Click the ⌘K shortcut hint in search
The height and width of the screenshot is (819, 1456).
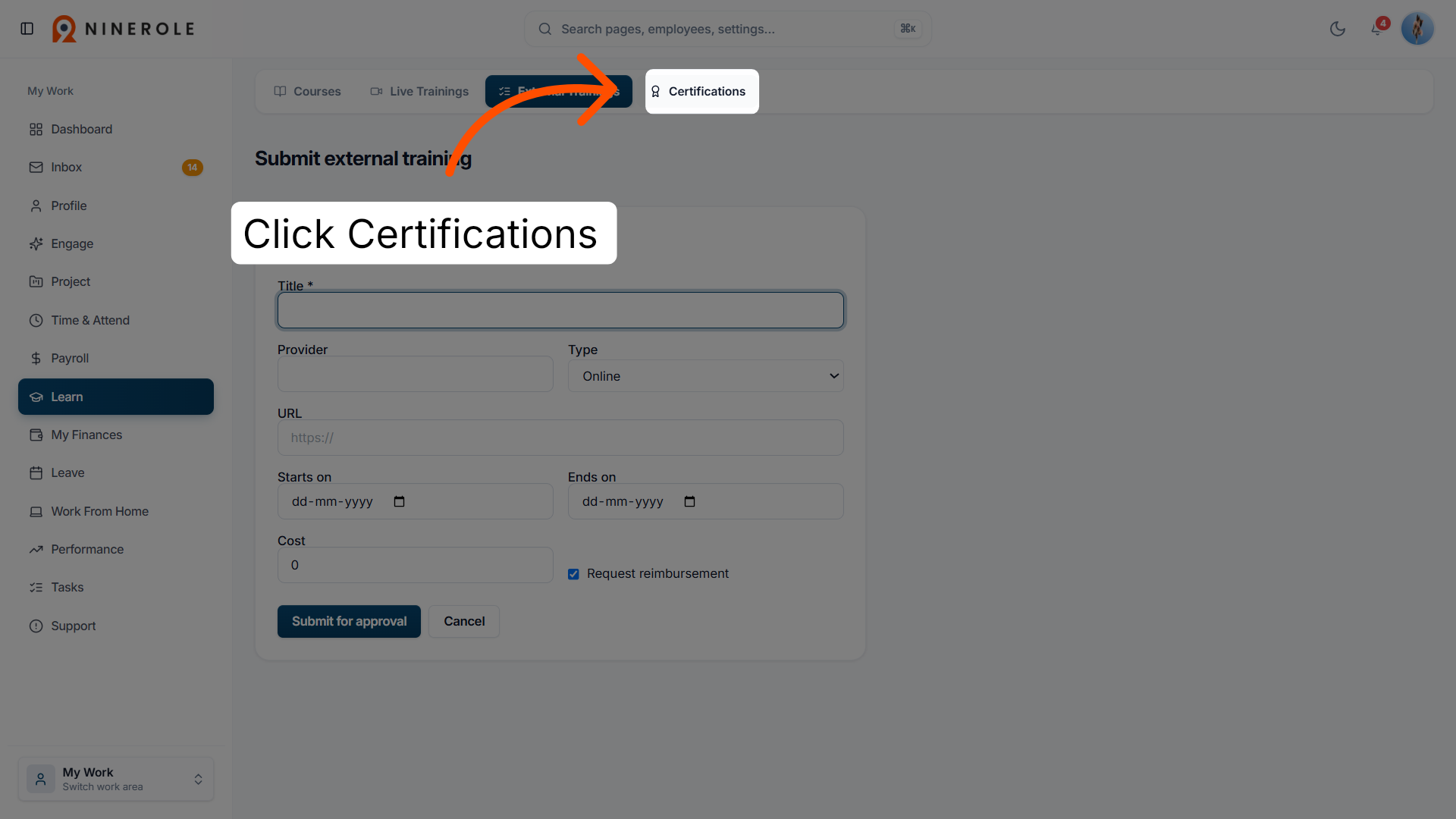tap(908, 29)
